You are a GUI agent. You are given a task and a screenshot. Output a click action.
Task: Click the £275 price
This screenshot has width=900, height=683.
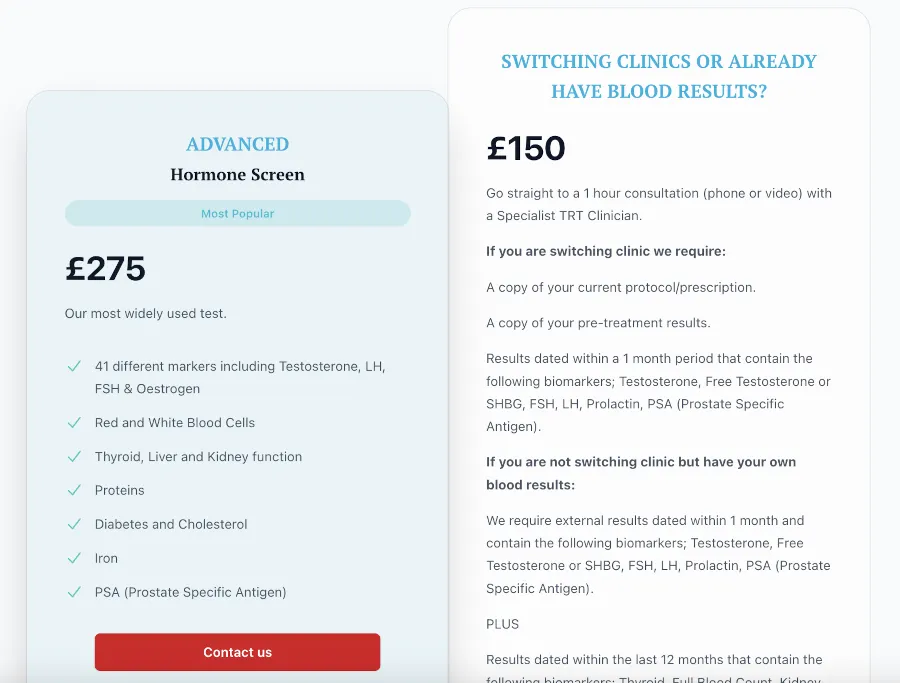coord(106,268)
